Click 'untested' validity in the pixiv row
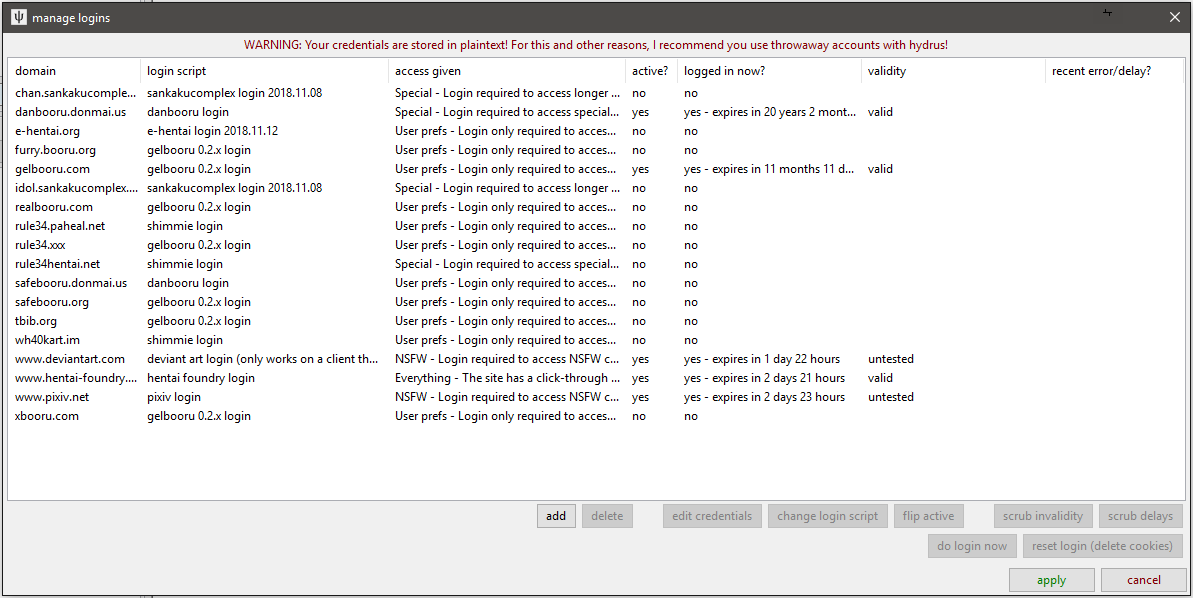The width and height of the screenshot is (1193, 598). (x=891, y=397)
